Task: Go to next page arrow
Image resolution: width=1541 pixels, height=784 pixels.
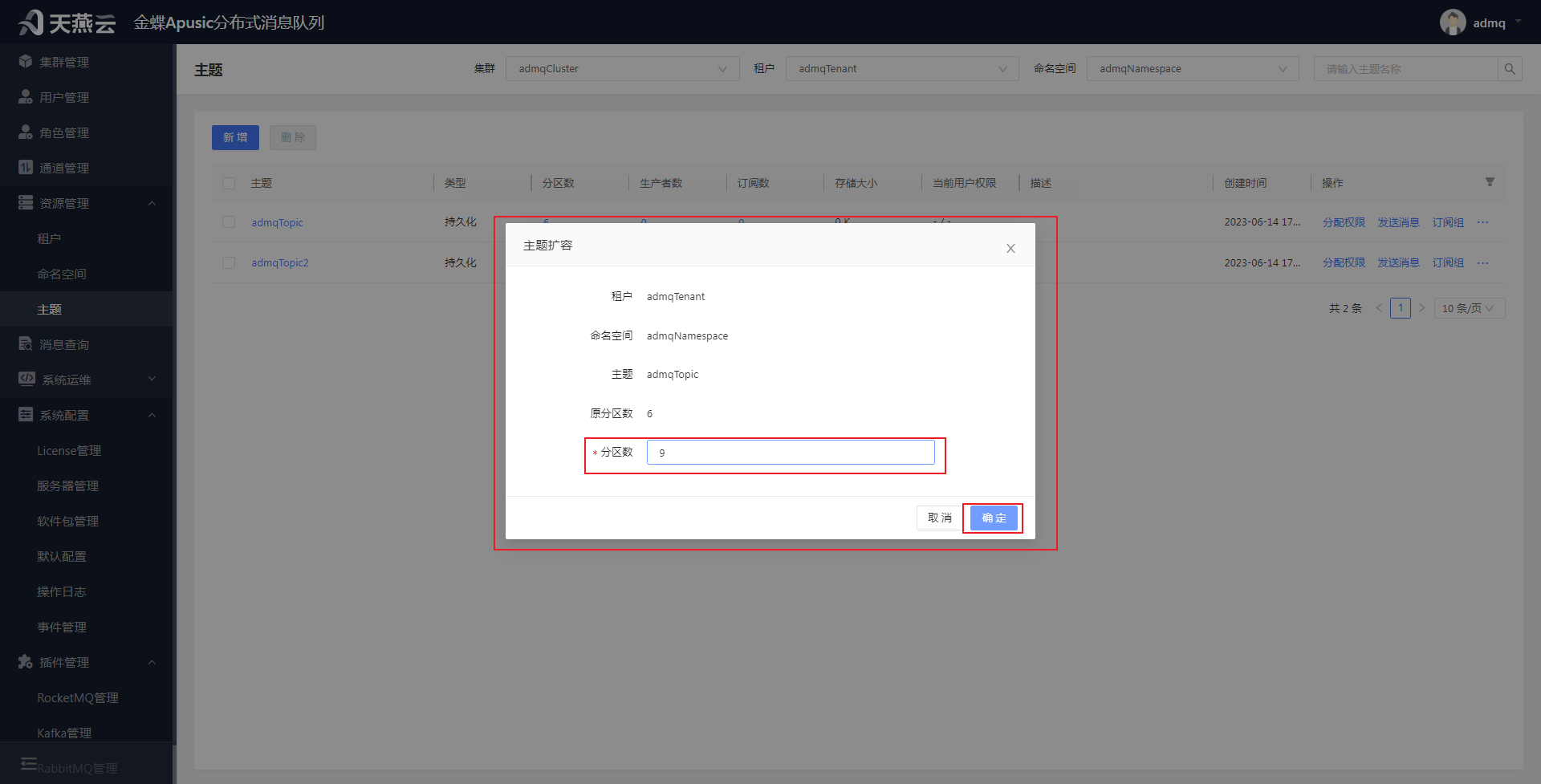Action: click(x=1421, y=308)
